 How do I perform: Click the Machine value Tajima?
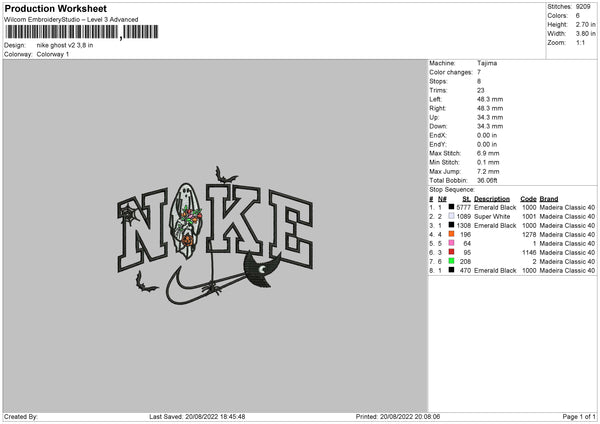487,63
